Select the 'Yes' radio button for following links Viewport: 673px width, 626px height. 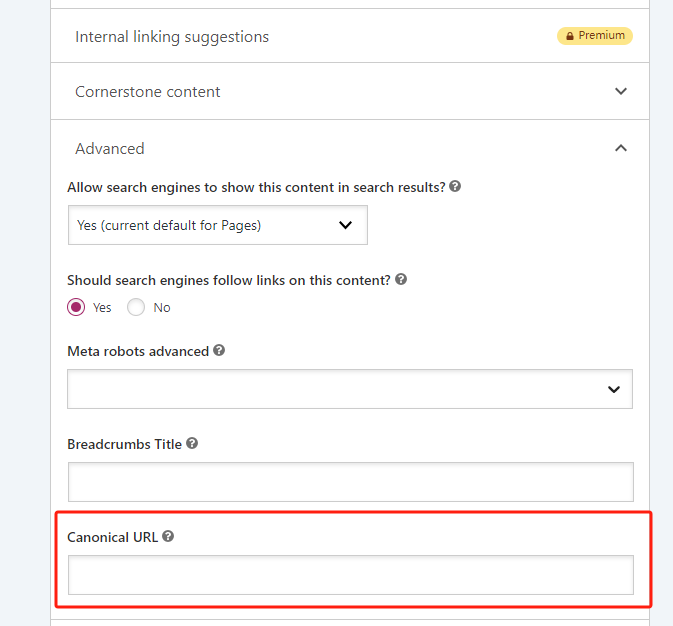point(76,307)
